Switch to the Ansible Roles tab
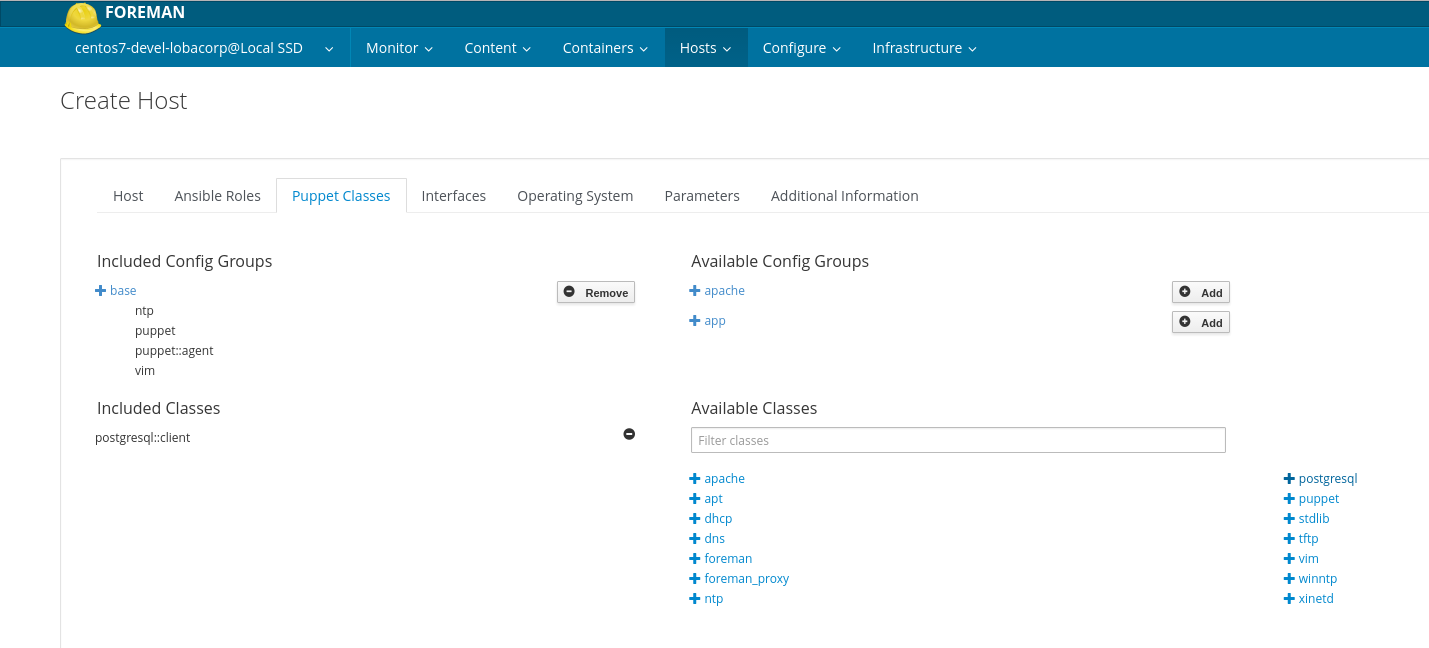This screenshot has width=1429, height=648. pyautogui.click(x=217, y=196)
